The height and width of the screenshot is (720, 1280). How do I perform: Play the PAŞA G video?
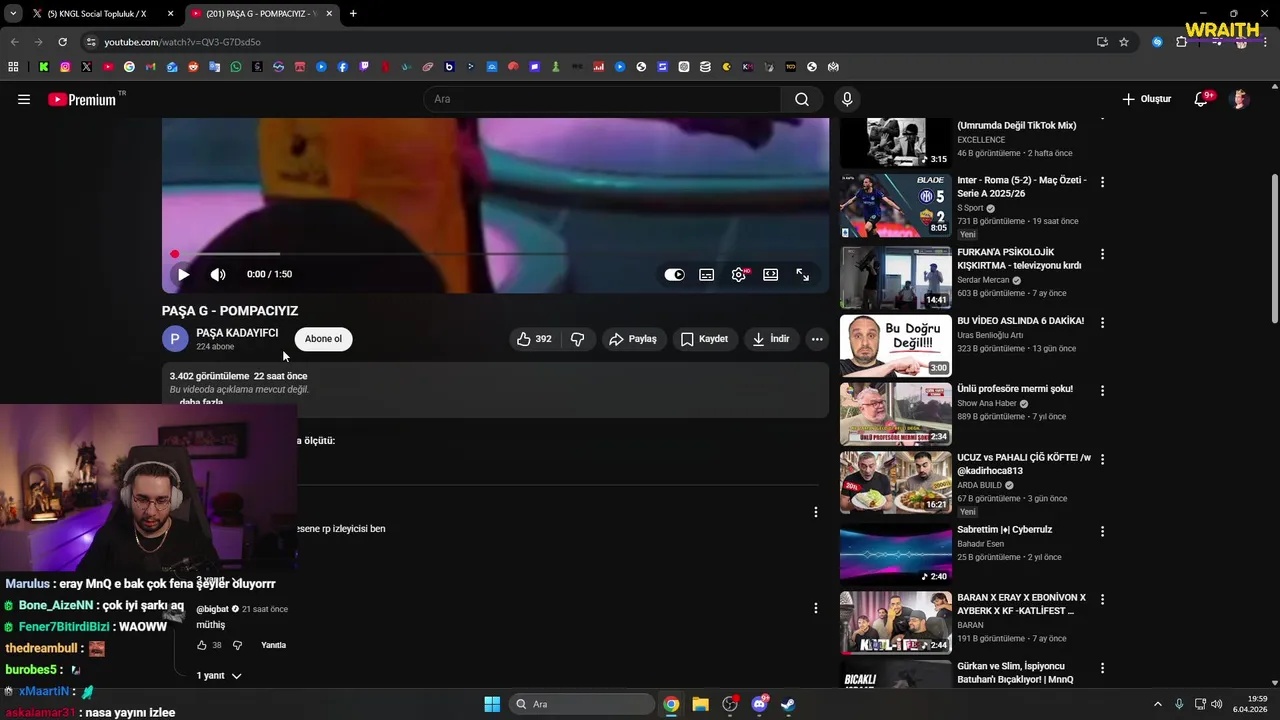(x=183, y=274)
